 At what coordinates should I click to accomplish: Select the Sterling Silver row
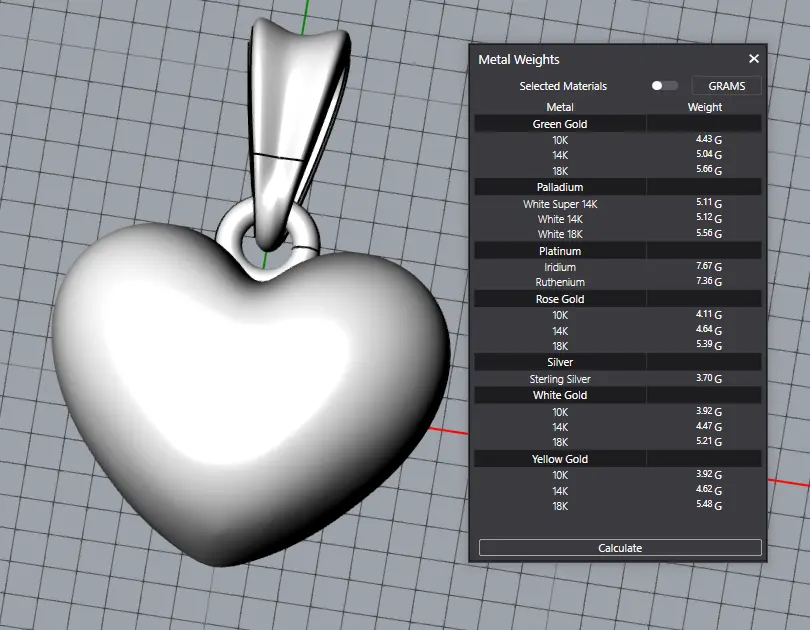pyautogui.click(x=560, y=379)
